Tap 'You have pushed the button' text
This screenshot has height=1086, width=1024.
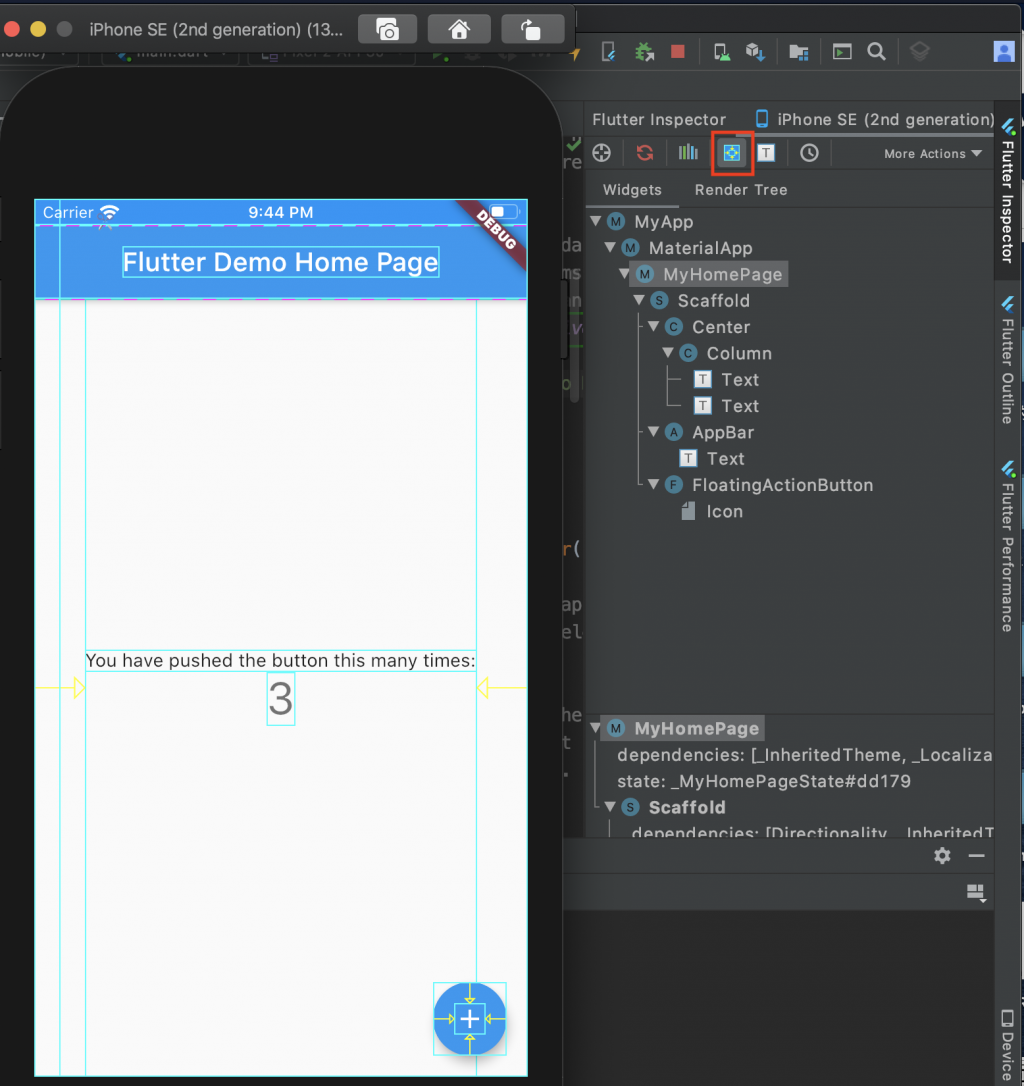pyautogui.click(x=280, y=661)
